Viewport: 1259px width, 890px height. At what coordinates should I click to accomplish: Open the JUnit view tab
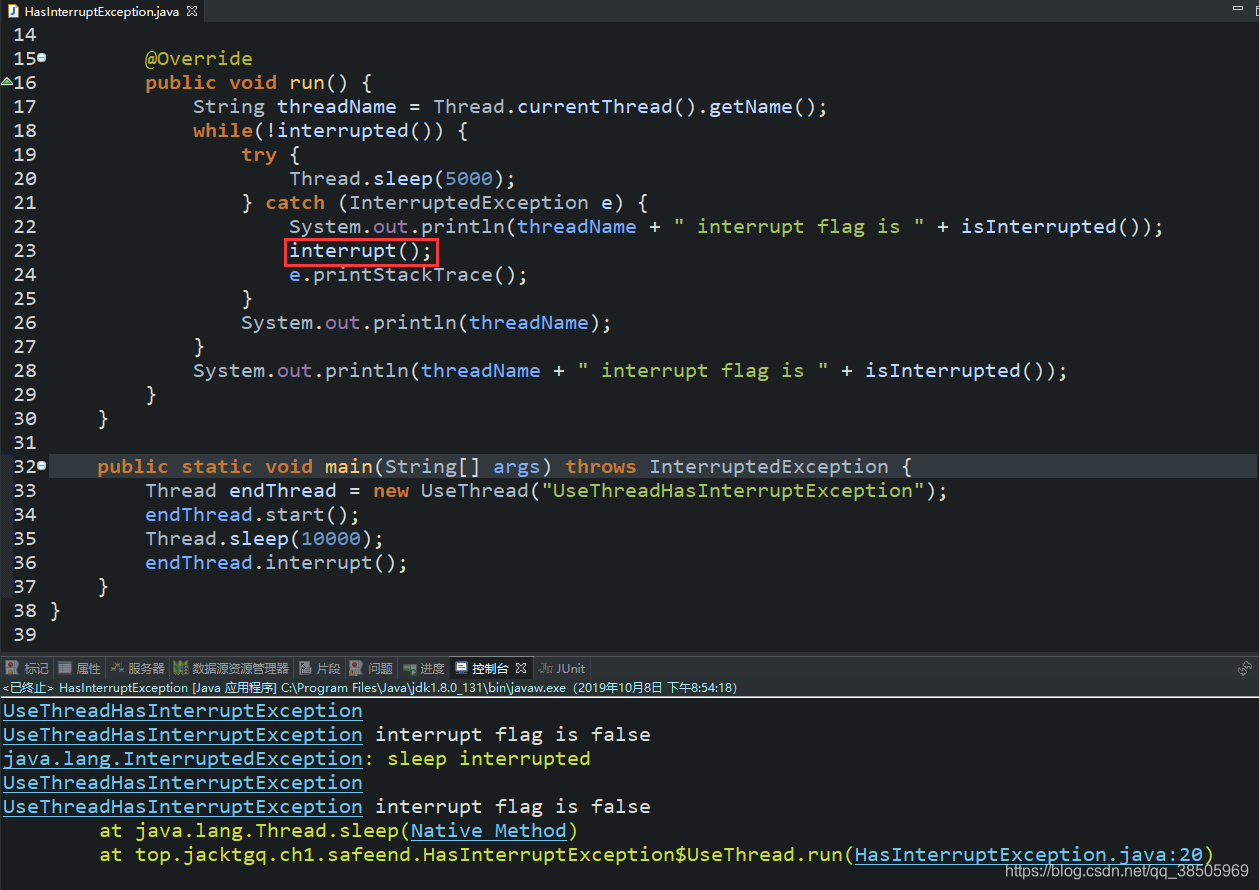pyautogui.click(x=562, y=668)
